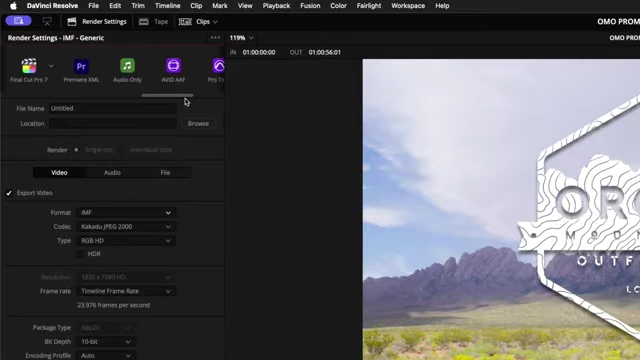Open the Codec dropdown Kakadu JPEG 2000

(126, 227)
